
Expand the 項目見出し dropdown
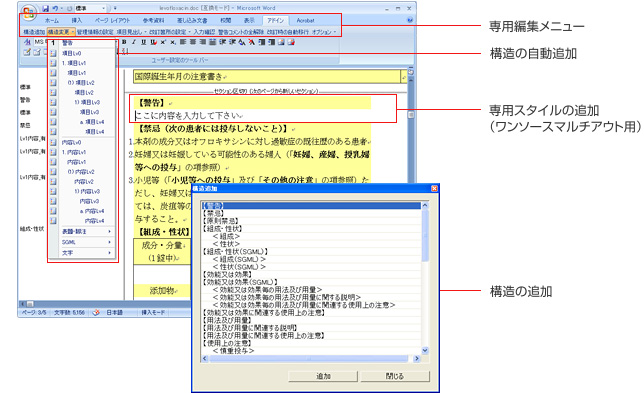tap(131, 32)
